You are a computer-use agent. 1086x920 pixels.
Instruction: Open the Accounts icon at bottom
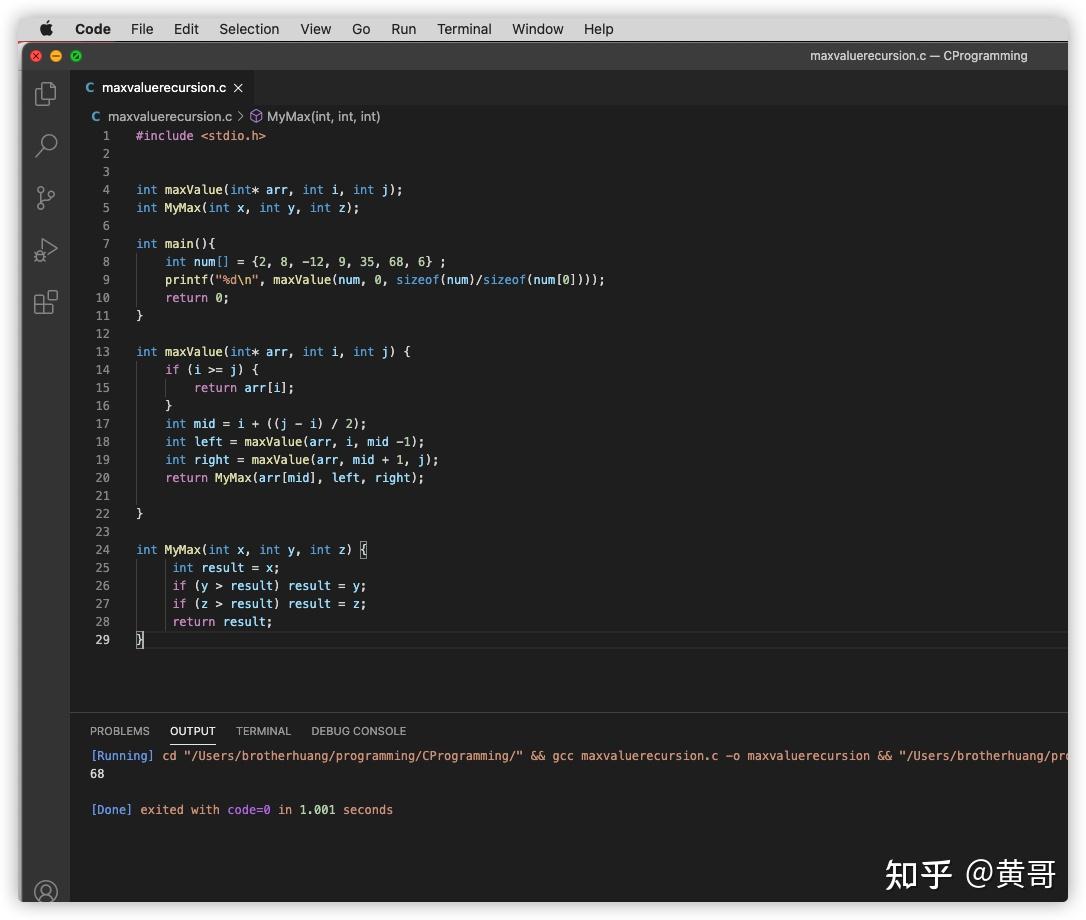[x=46, y=892]
